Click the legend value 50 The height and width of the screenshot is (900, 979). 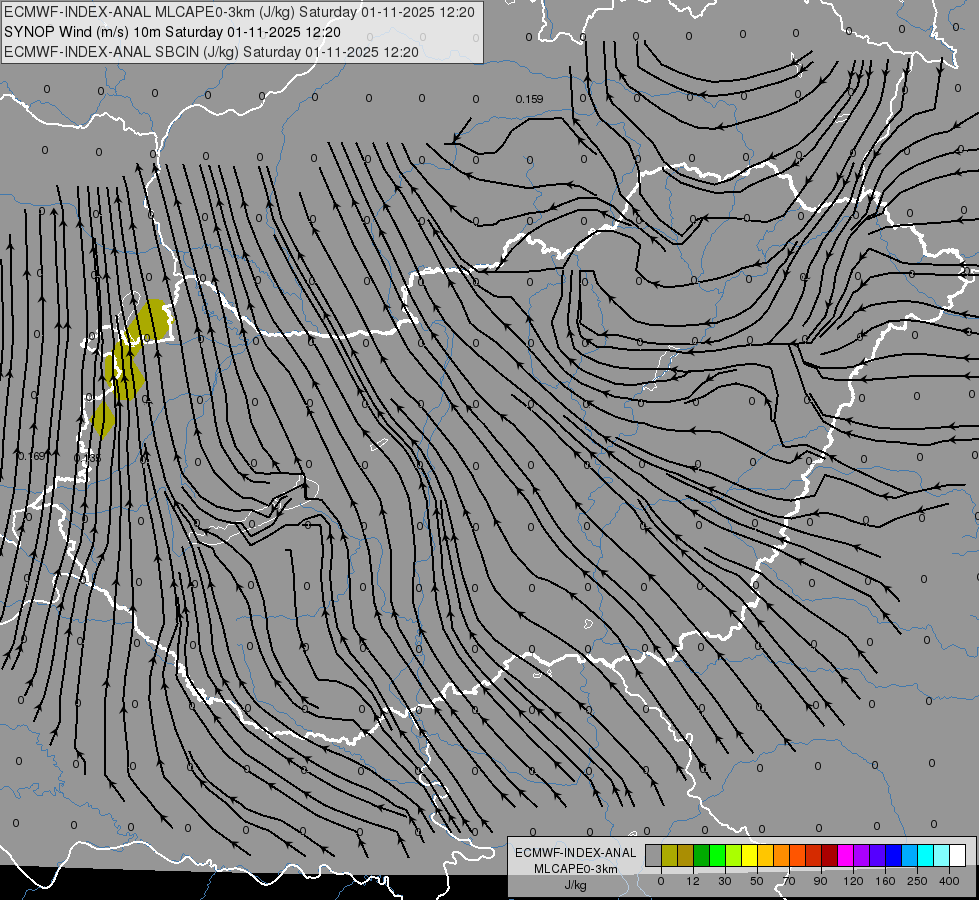click(x=757, y=881)
